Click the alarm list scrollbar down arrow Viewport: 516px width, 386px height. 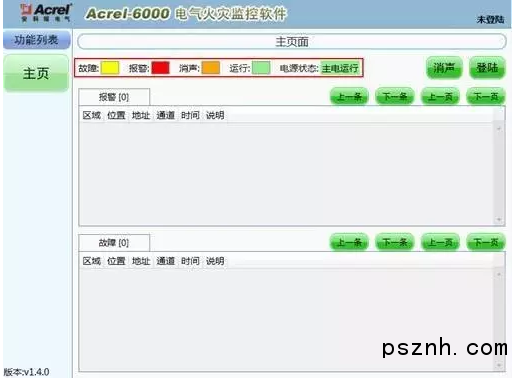499,219
